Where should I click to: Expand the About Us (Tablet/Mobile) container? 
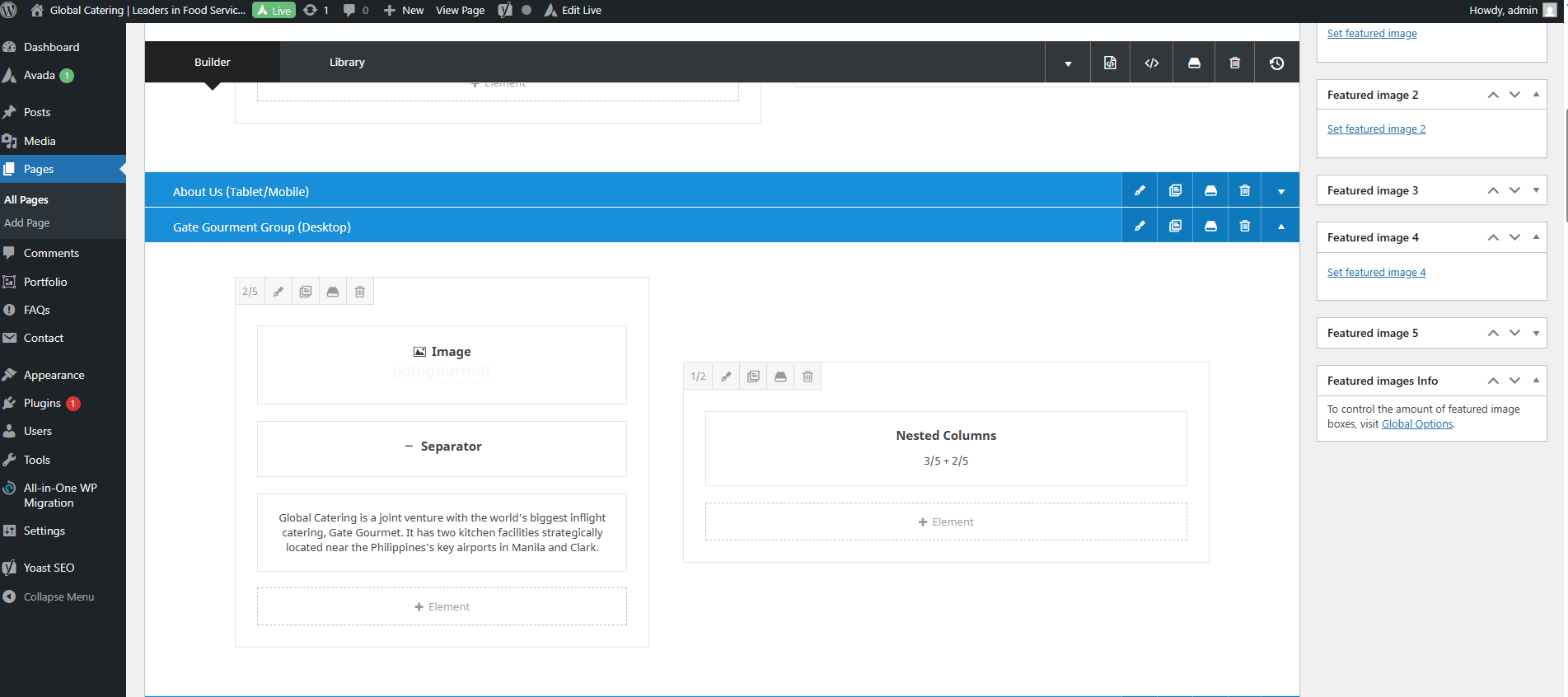[x=1280, y=191]
